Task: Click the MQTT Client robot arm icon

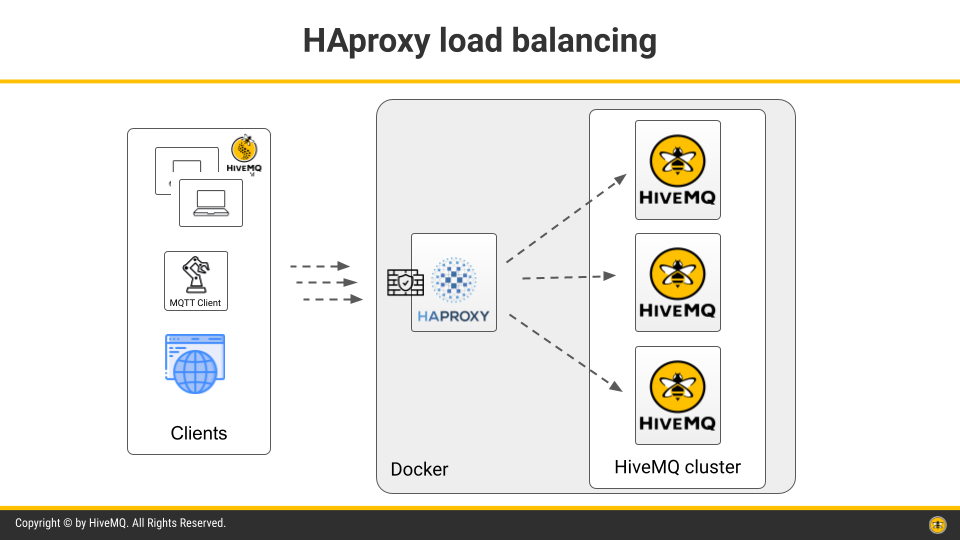Action: pyautogui.click(x=196, y=274)
